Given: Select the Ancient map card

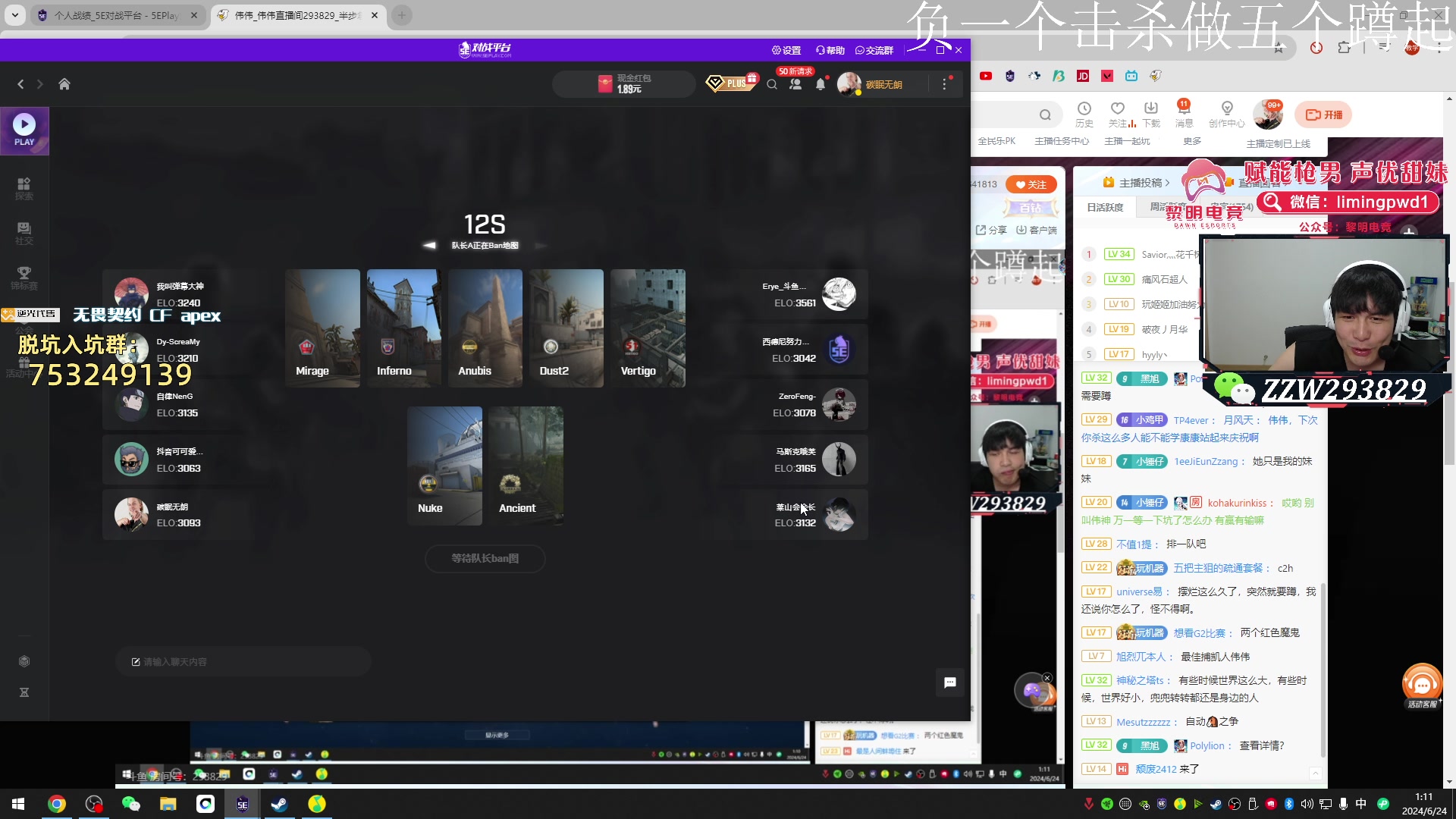Looking at the screenshot, I should coord(526,466).
